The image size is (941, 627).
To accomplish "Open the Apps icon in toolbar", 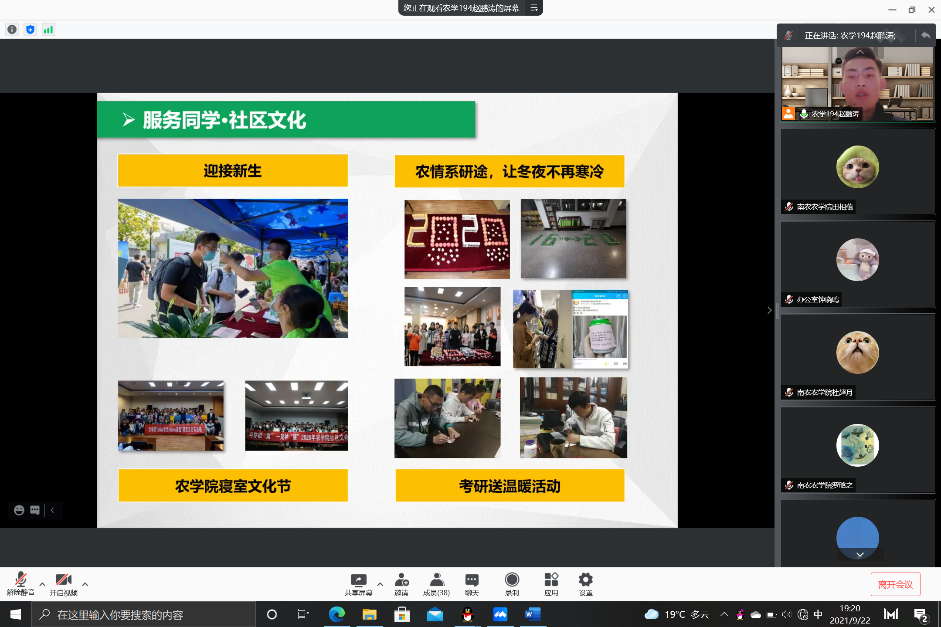I will click(551, 582).
